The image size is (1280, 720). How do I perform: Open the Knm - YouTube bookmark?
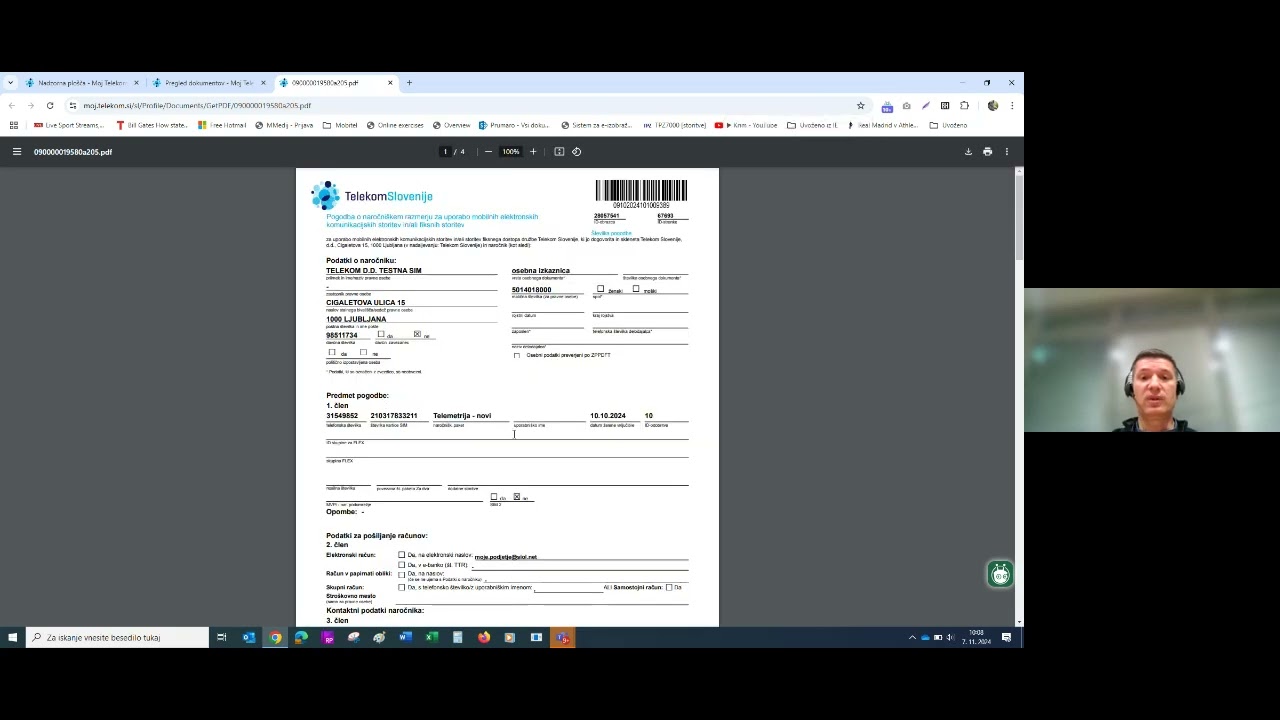point(746,125)
